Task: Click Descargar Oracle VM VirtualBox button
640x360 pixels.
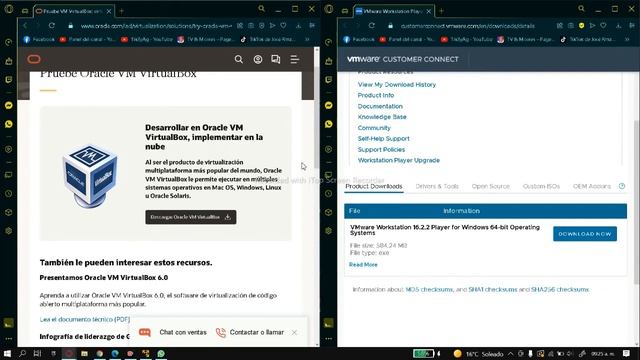Action: coord(191,217)
